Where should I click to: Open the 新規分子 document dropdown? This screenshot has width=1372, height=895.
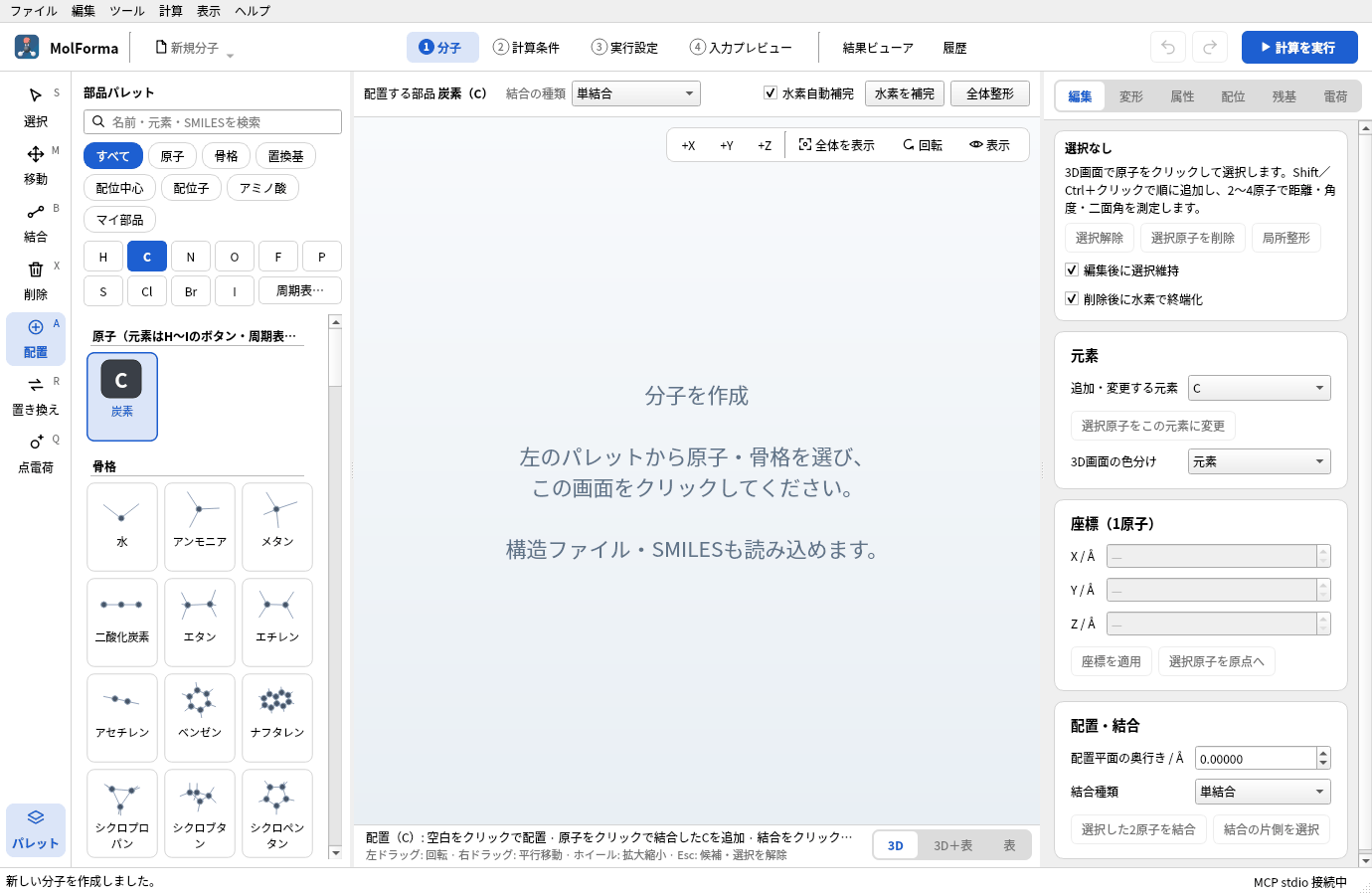coord(195,48)
